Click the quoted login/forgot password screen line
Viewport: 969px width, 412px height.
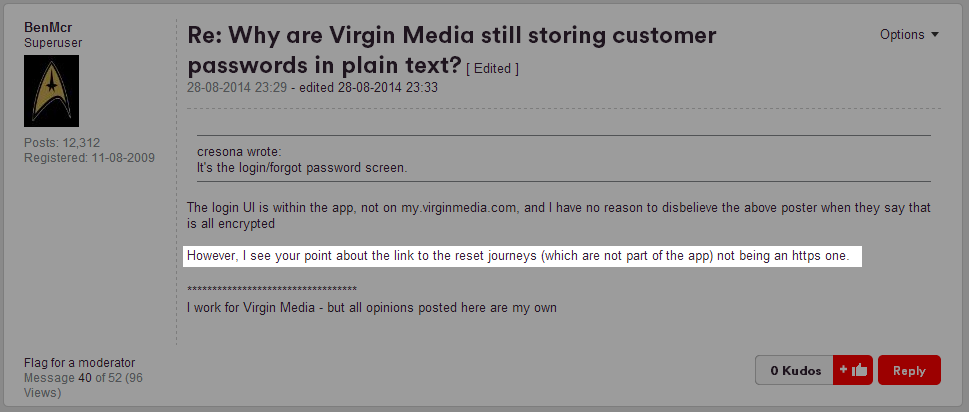click(x=301, y=167)
